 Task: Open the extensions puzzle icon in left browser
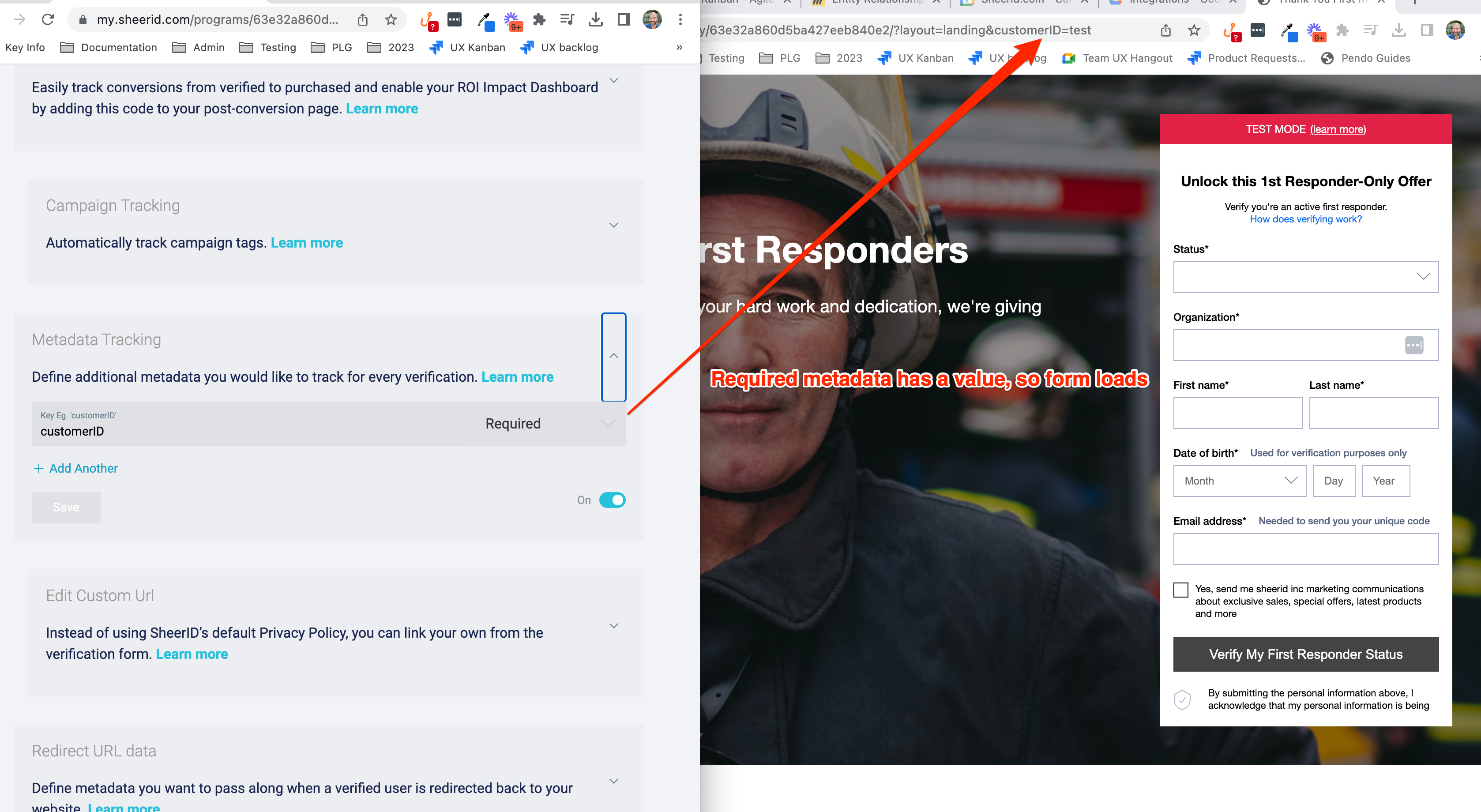(x=539, y=19)
